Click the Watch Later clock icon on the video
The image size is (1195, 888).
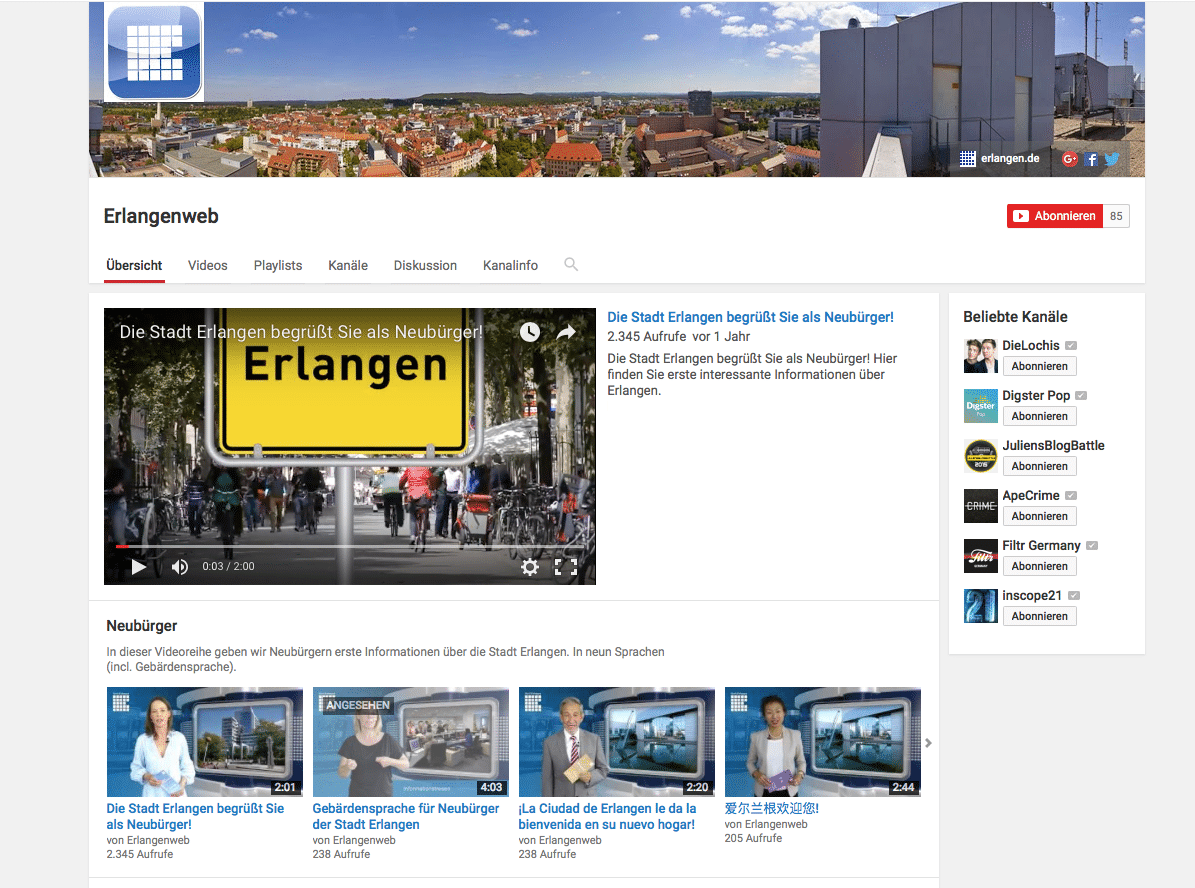[x=530, y=332]
